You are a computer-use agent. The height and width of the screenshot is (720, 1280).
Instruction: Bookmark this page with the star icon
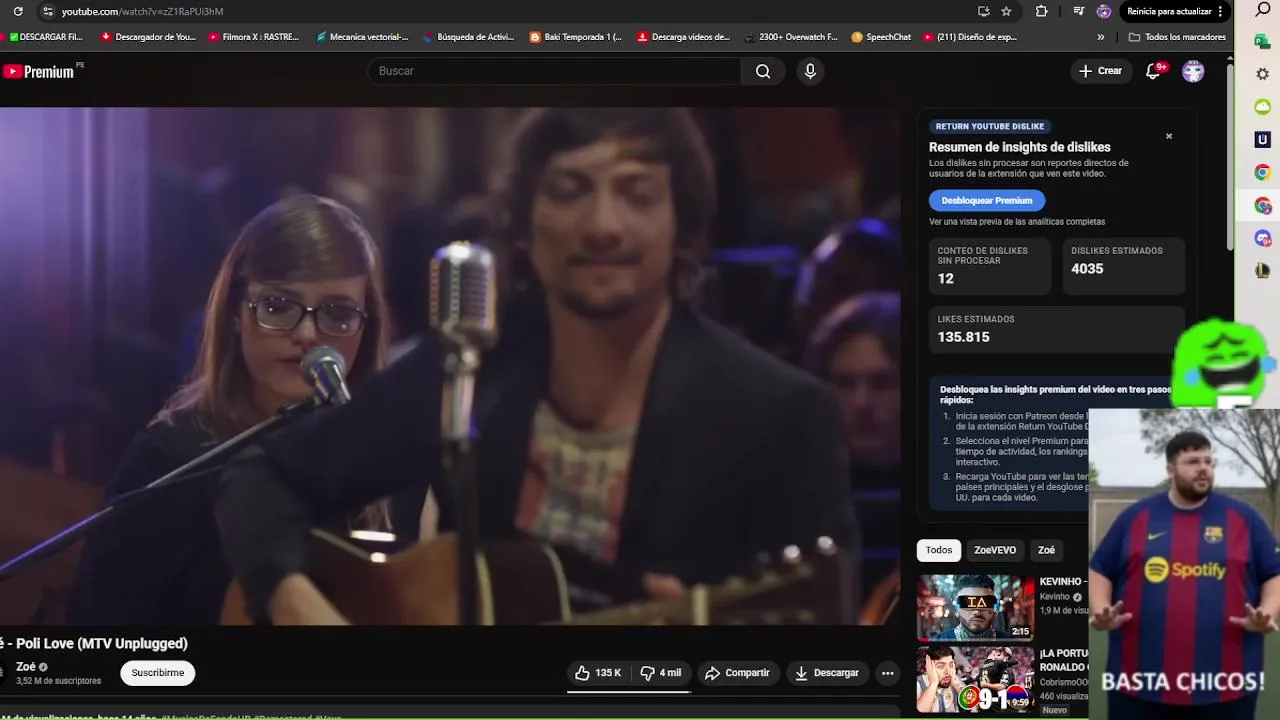pyautogui.click(x=1007, y=11)
